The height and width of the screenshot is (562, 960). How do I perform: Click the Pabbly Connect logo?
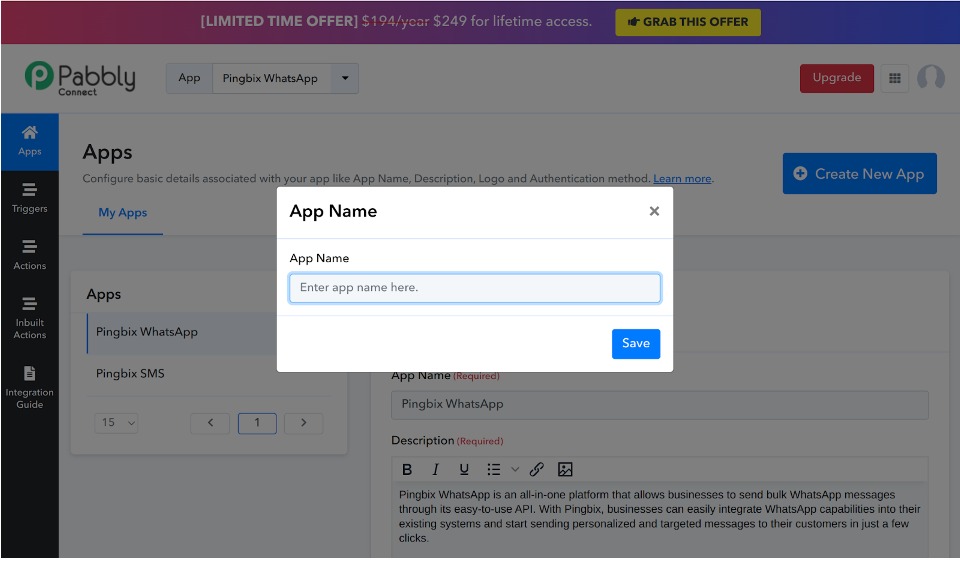pos(80,78)
